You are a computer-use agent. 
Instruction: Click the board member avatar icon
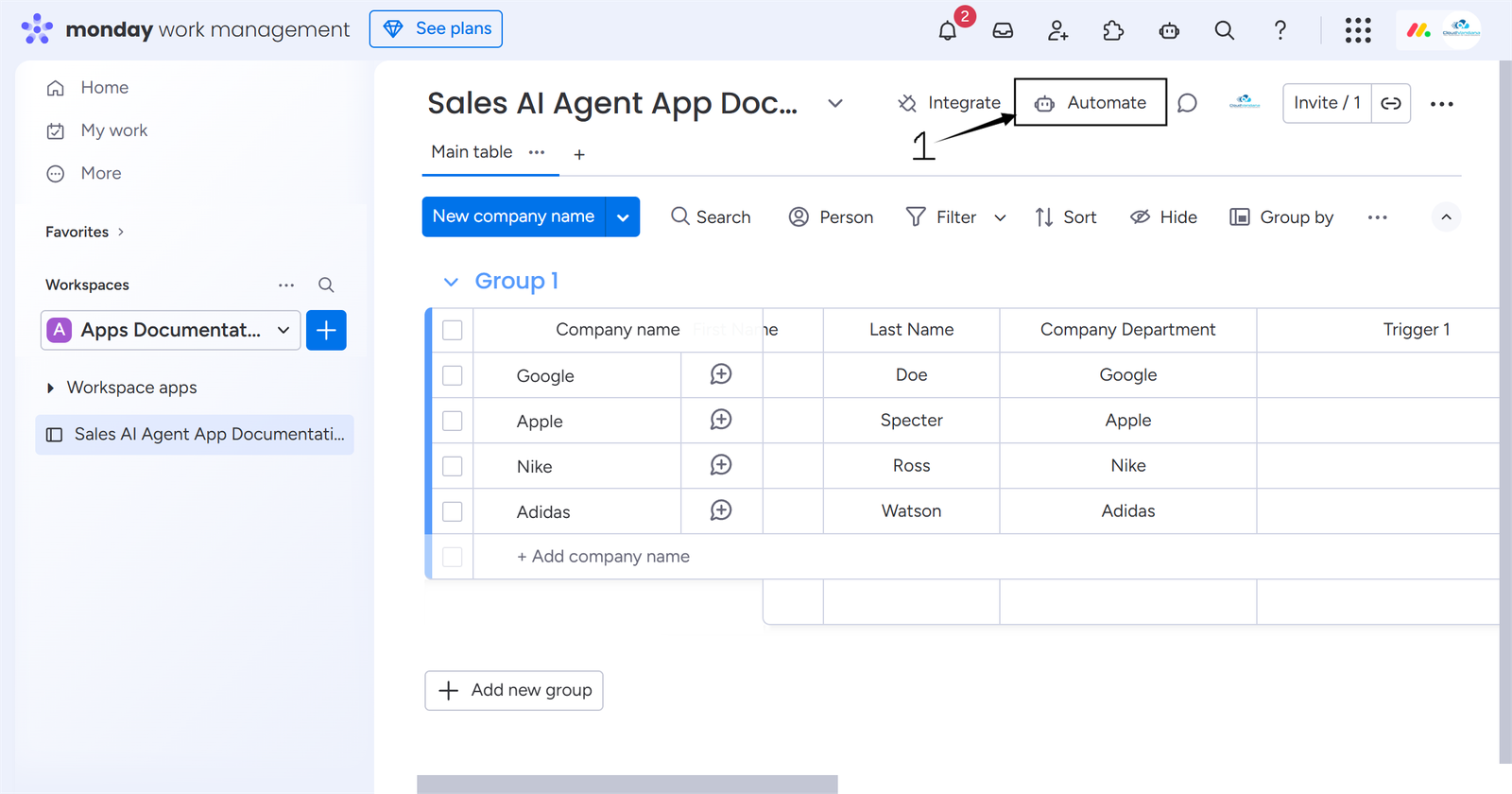coord(1245,102)
